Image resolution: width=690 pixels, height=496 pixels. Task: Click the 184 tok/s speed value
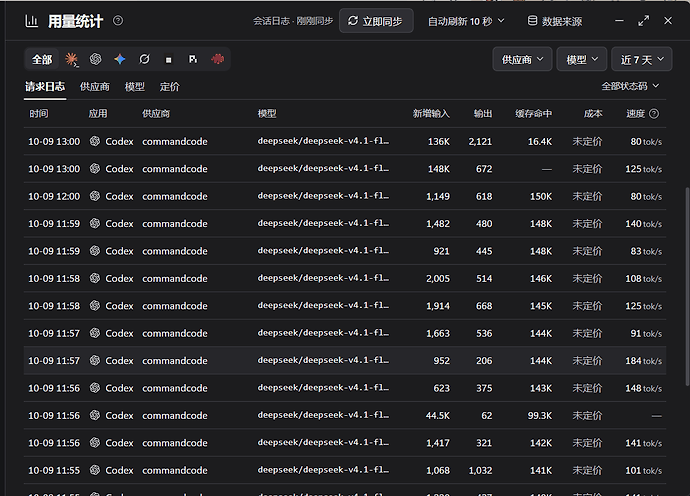tap(643, 361)
